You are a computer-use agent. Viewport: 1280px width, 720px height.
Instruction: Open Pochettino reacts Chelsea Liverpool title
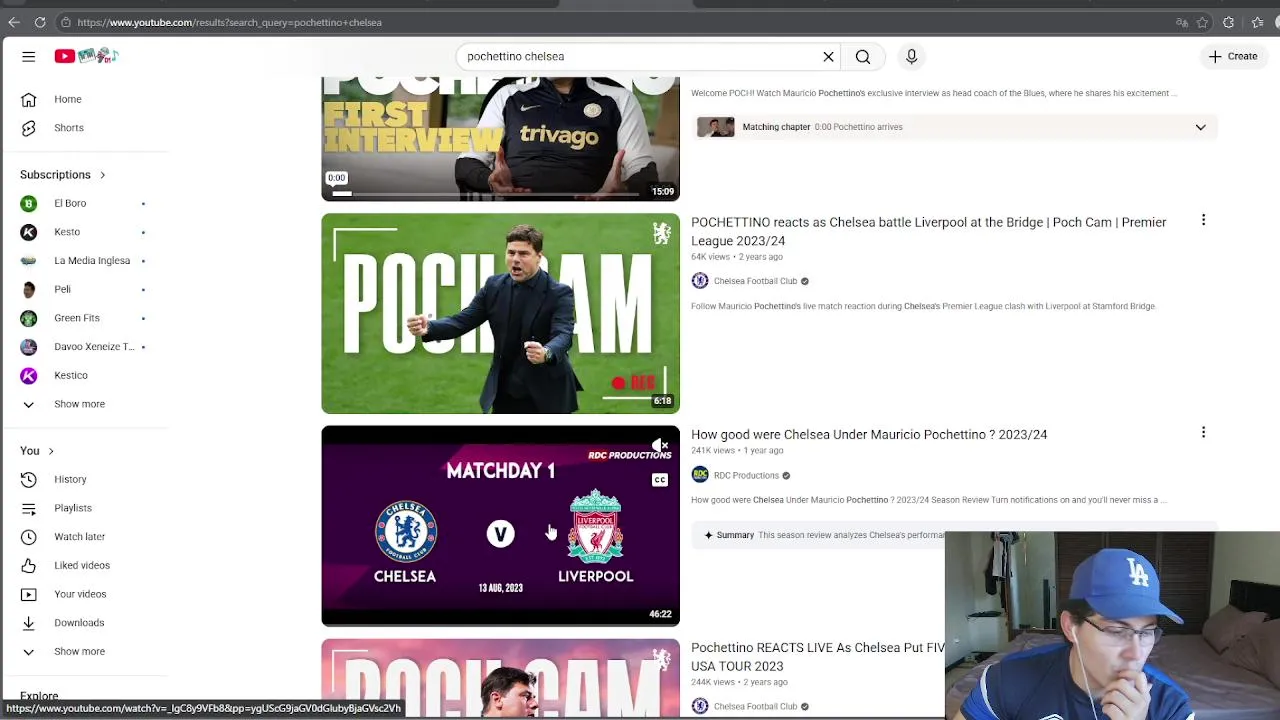point(928,231)
